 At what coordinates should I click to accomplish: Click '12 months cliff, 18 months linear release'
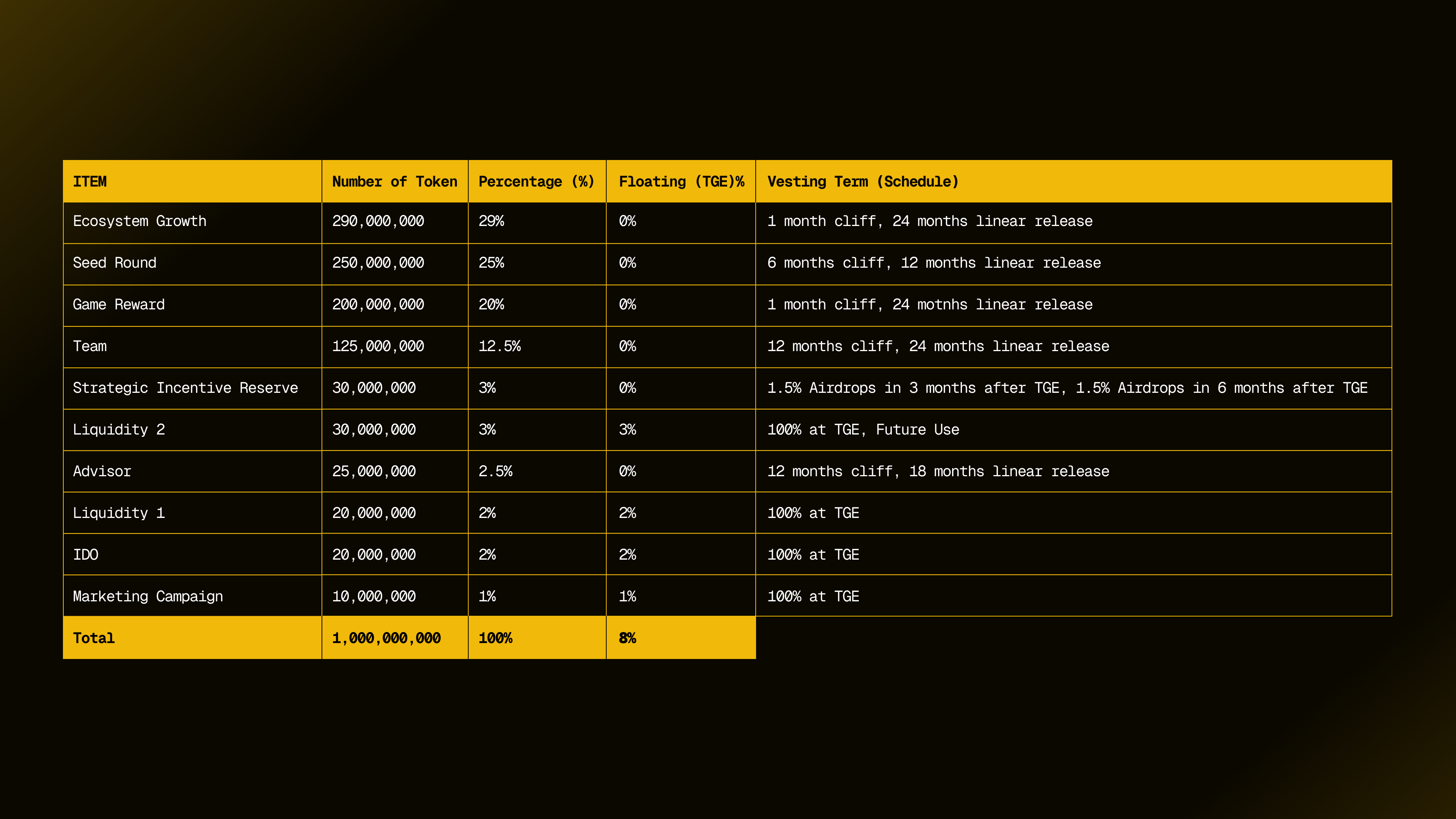[938, 471]
